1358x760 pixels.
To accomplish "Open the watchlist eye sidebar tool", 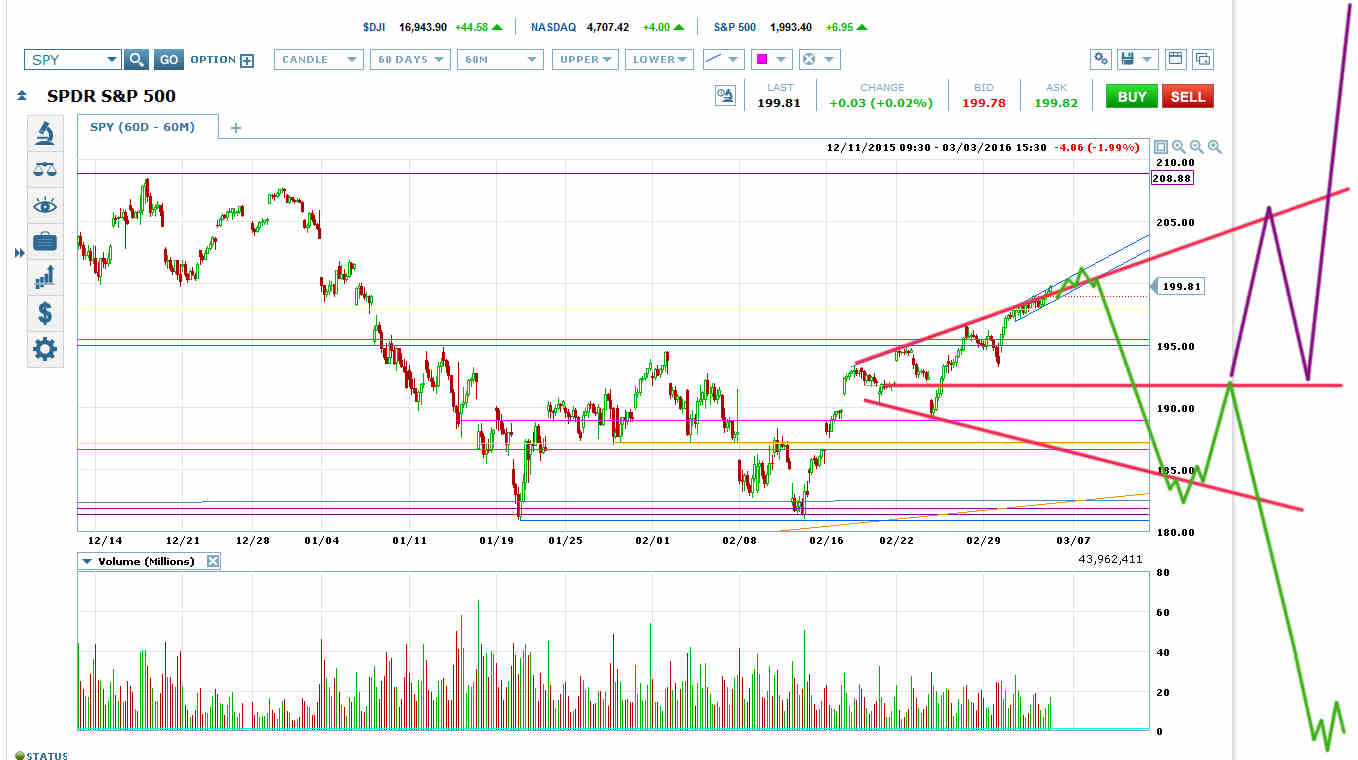I will (x=45, y=205).
